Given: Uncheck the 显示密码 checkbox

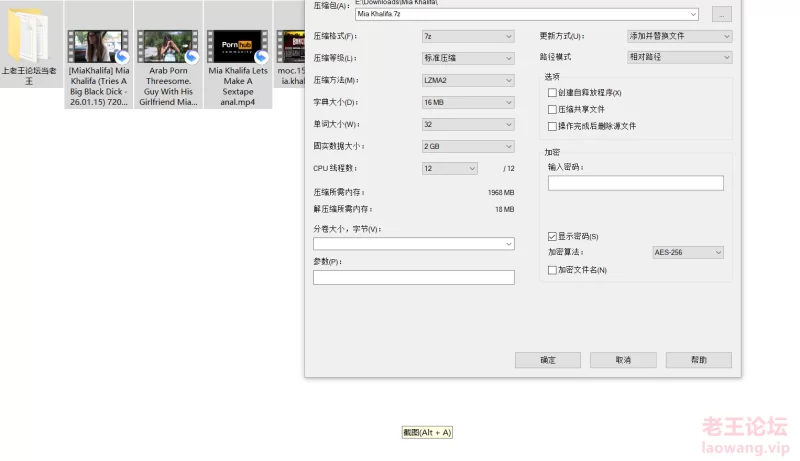Looking at the screenshot, I should tap(552, 237).
